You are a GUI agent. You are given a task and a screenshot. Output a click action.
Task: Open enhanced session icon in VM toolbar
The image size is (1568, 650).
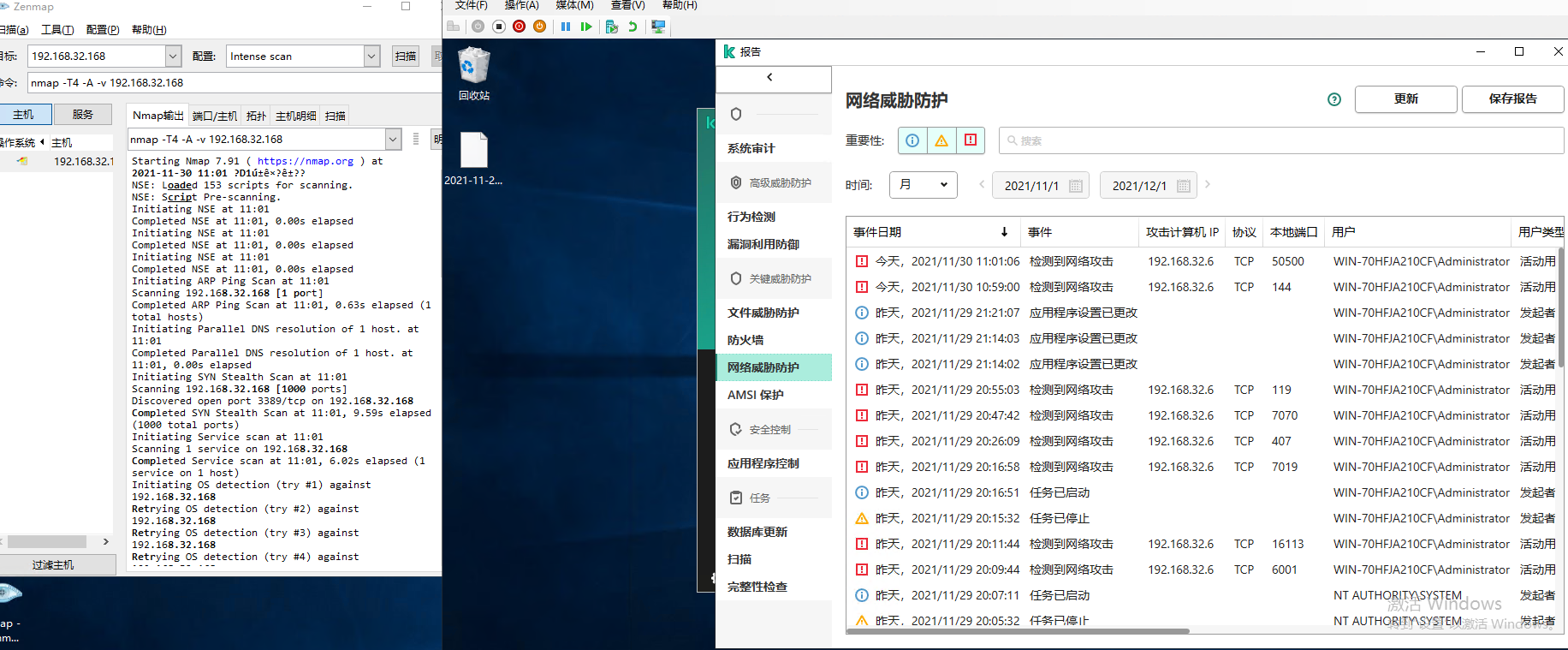pos(658,27)
